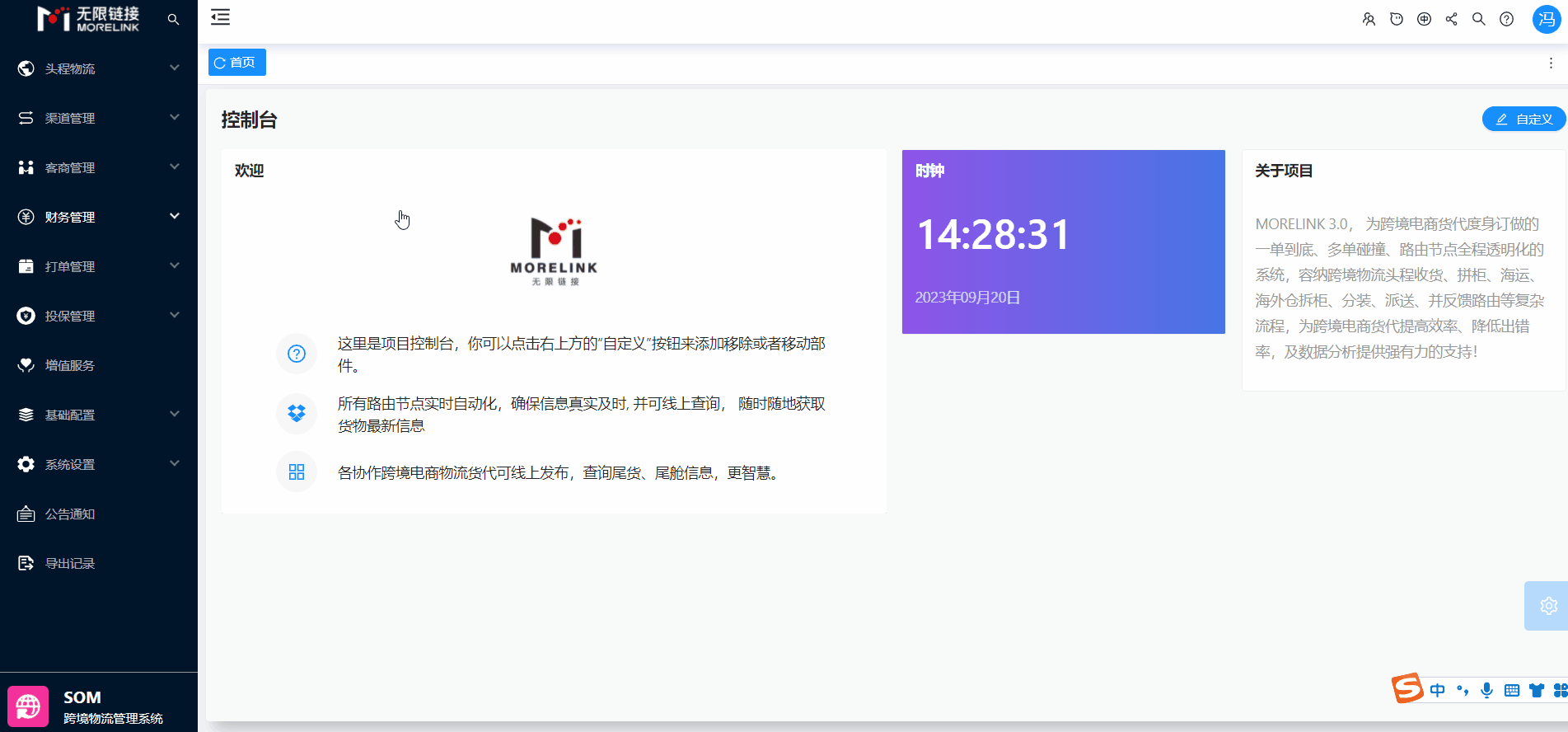Toggle punctuation mode in the Sogou bar
Screen dimensions: 1568x732
[x=1463, y=691]
